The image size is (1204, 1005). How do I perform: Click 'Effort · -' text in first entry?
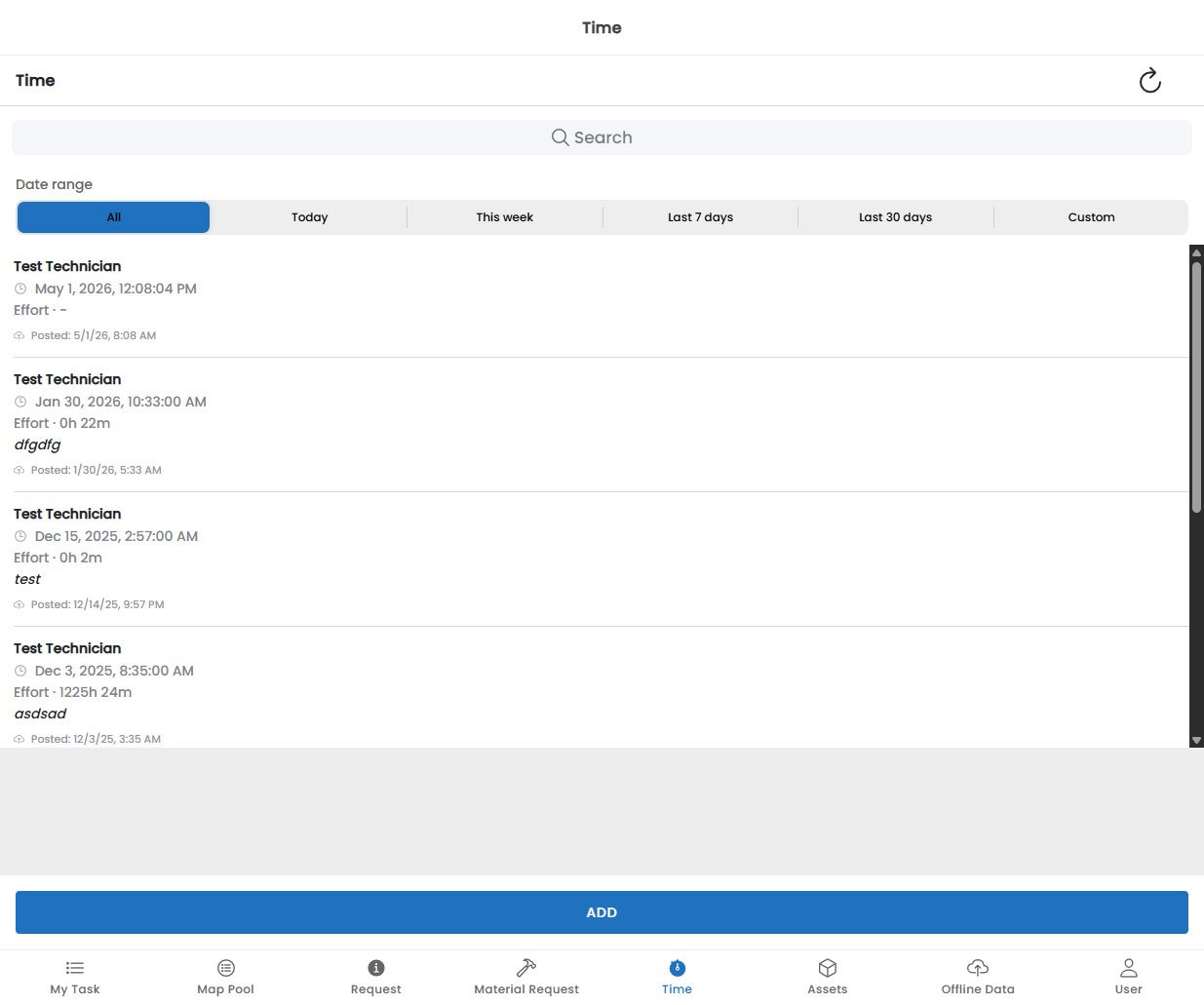pyautogui.click(x=40, y=310)
